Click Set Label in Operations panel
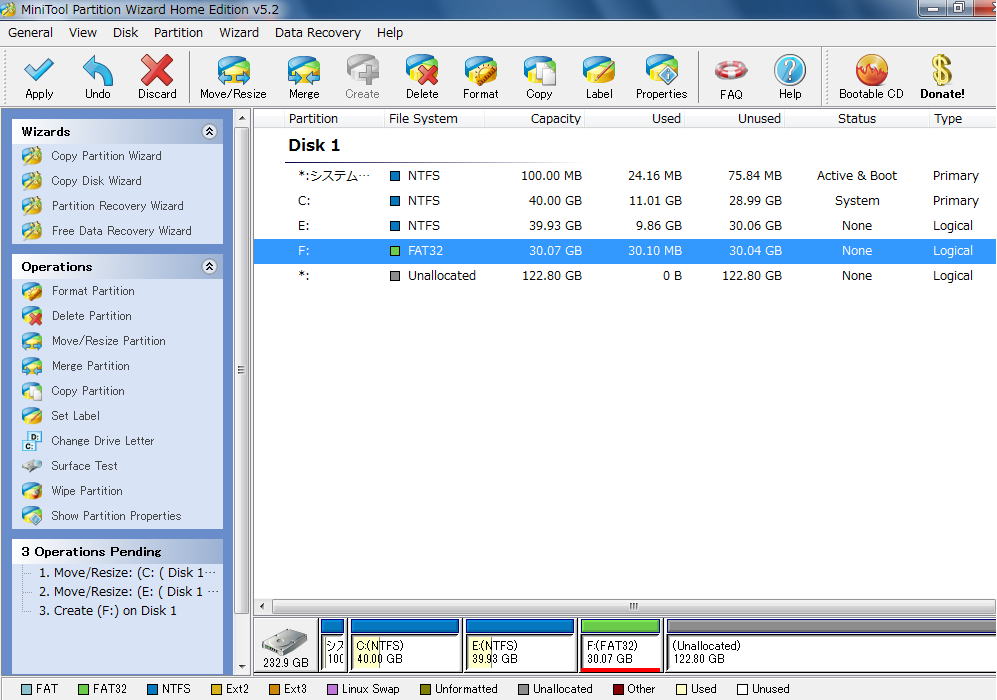 [75, 416]
